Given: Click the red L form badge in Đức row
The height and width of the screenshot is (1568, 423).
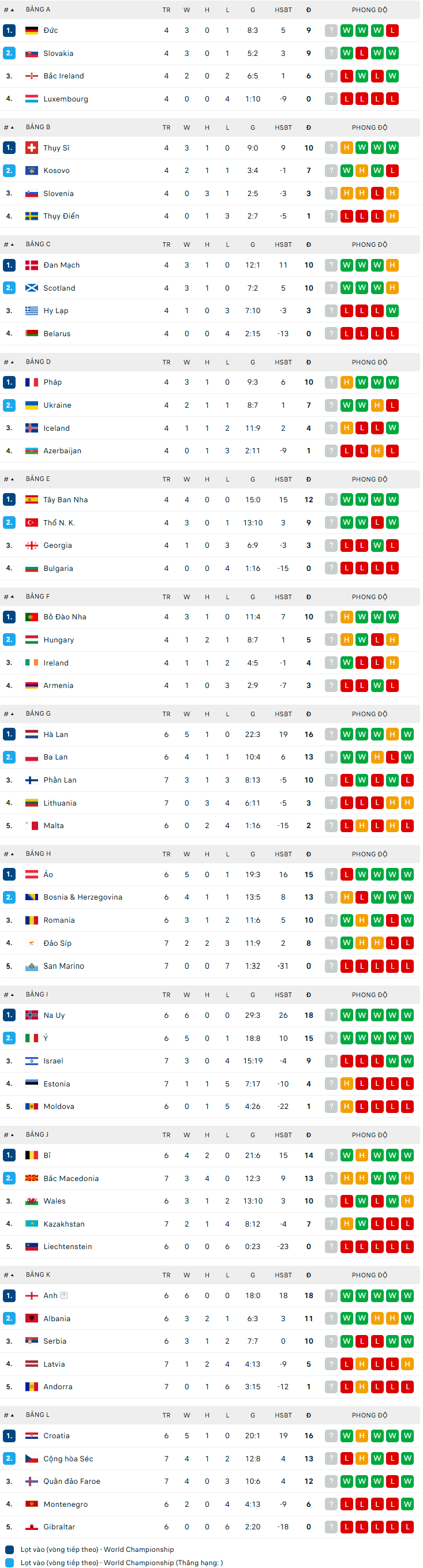Looking at the screenshot, I should point(392,31).
